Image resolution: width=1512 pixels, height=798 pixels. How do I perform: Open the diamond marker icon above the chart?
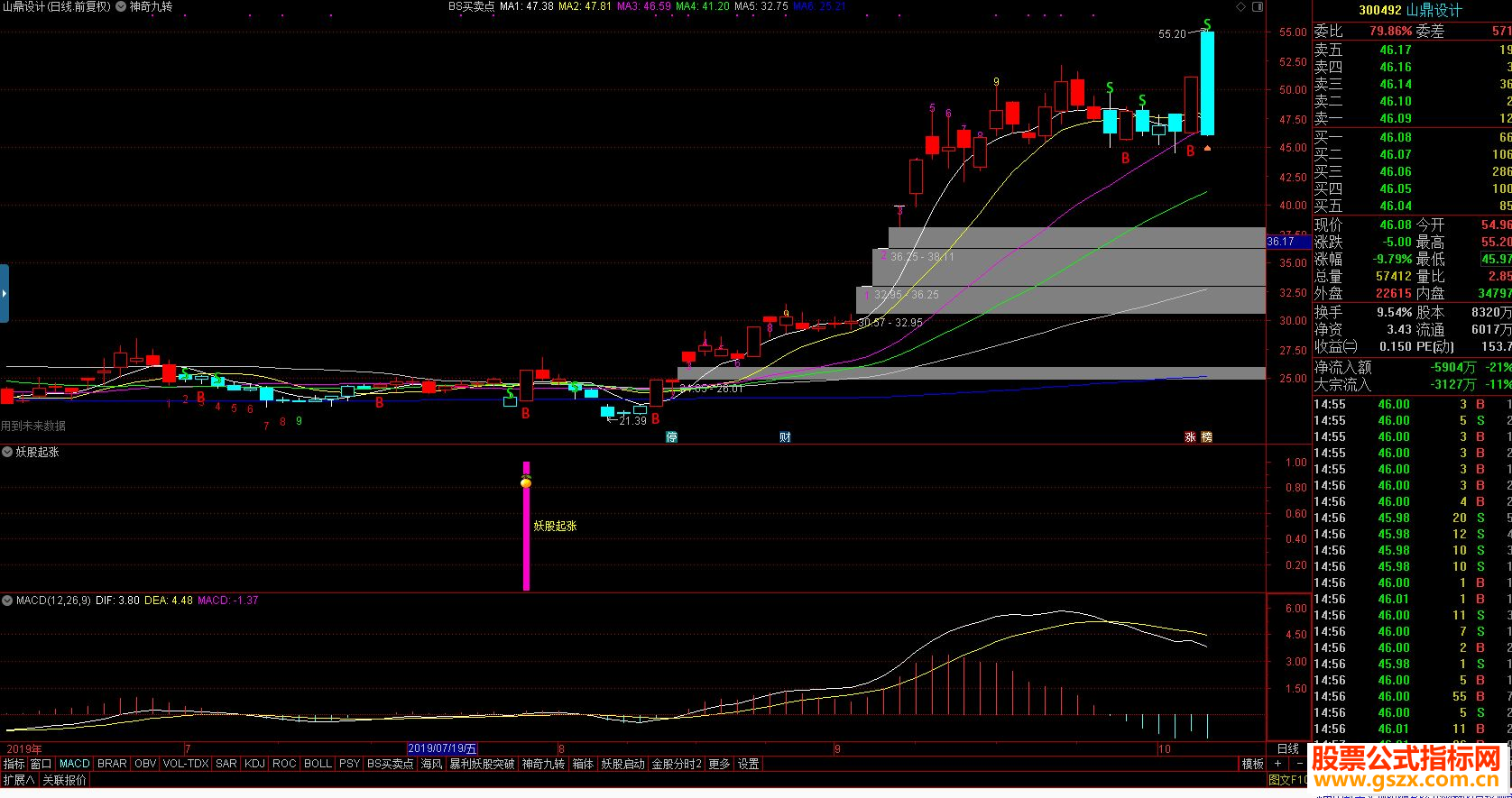click(1240, 6)
